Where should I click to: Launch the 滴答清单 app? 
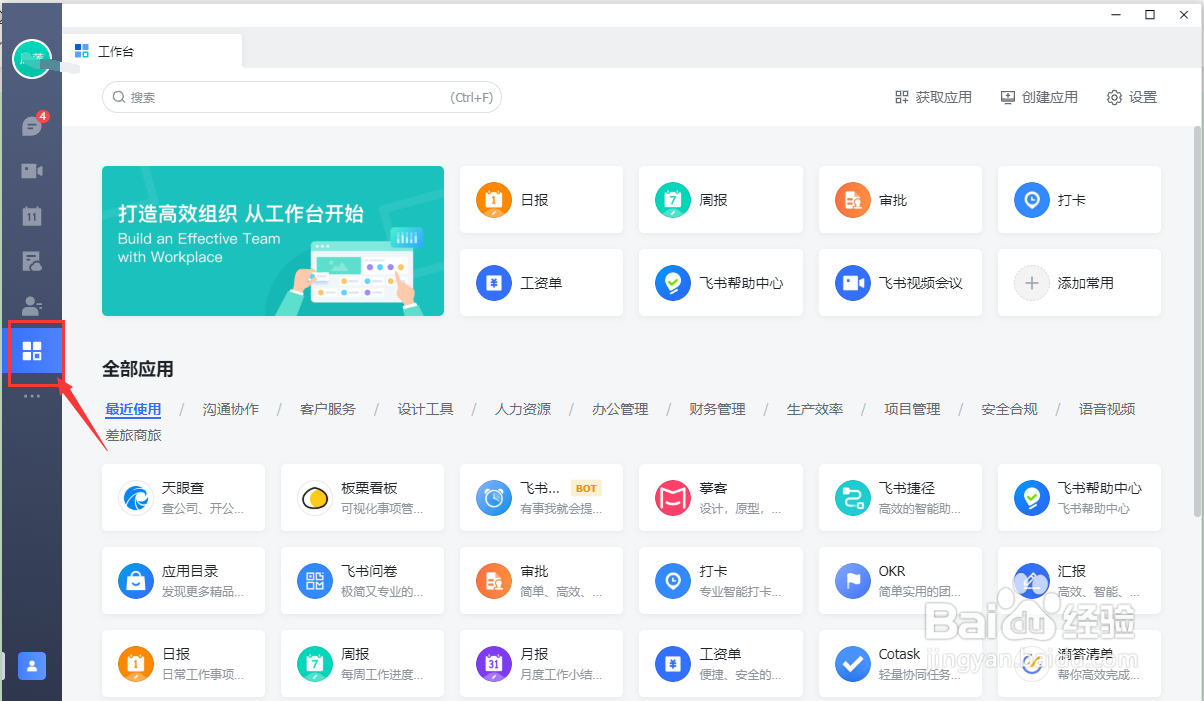1078,663
